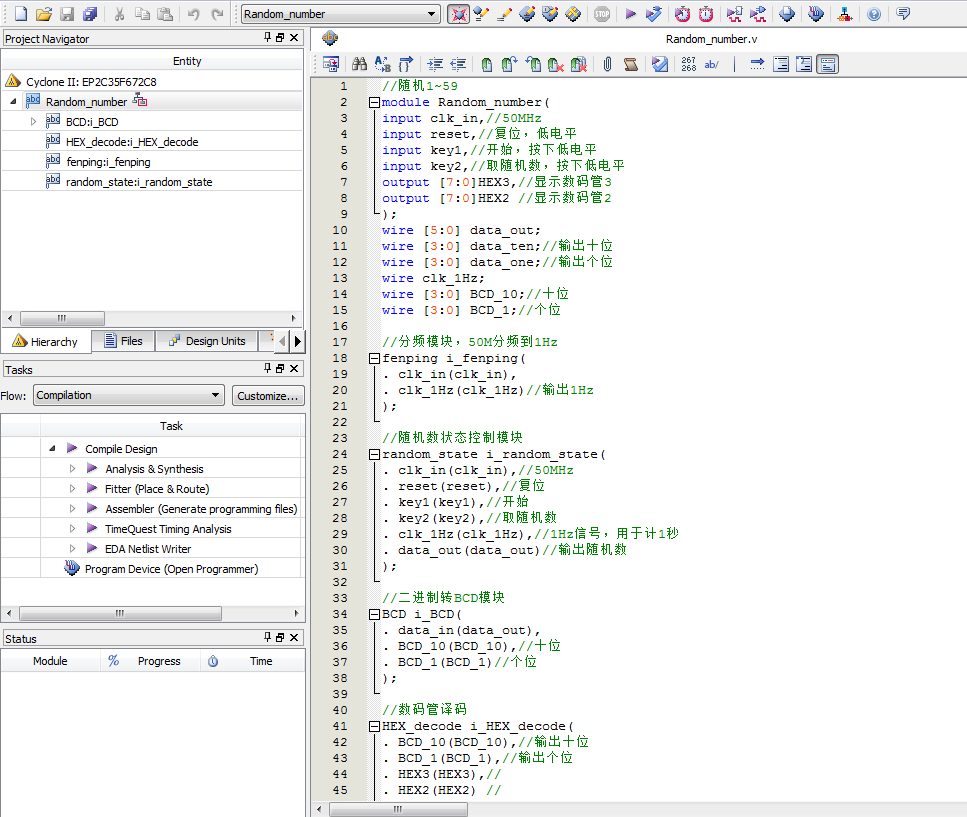Expand the Analysis & Synthesis task
This screenshot has height=817, width=967.
point(72,469)
